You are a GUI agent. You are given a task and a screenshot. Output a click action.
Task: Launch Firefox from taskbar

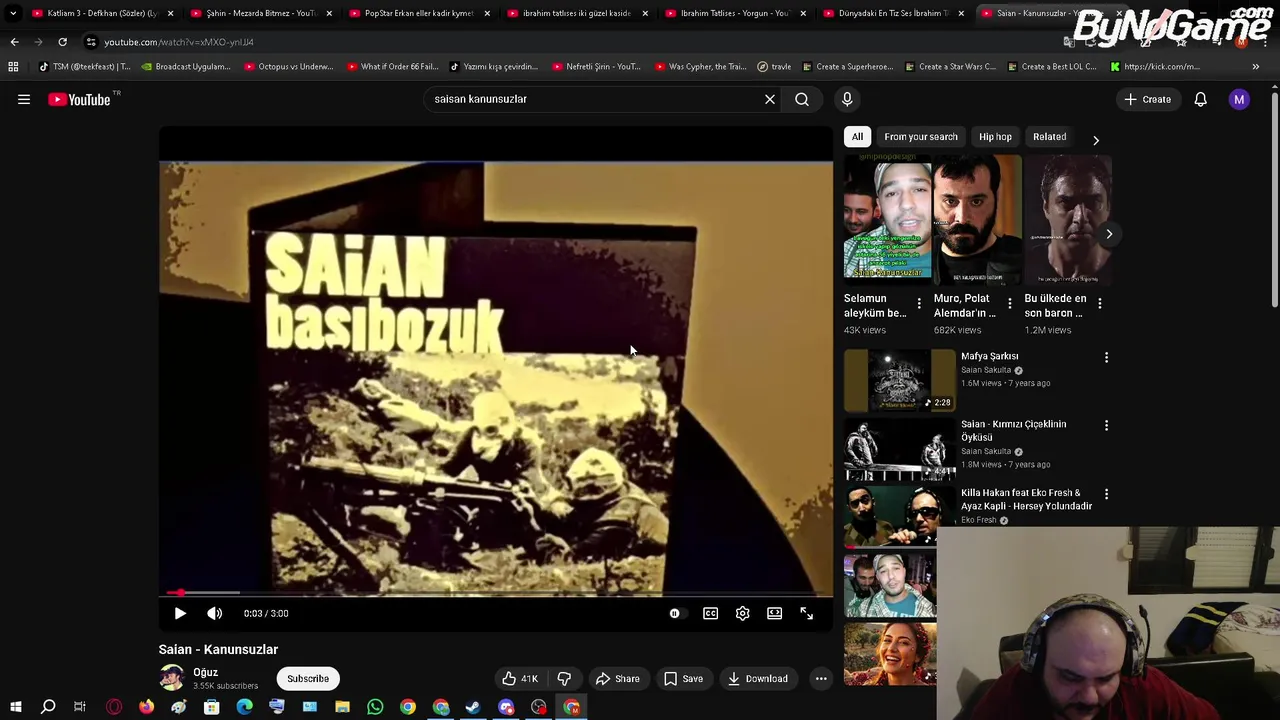(146, 708)
